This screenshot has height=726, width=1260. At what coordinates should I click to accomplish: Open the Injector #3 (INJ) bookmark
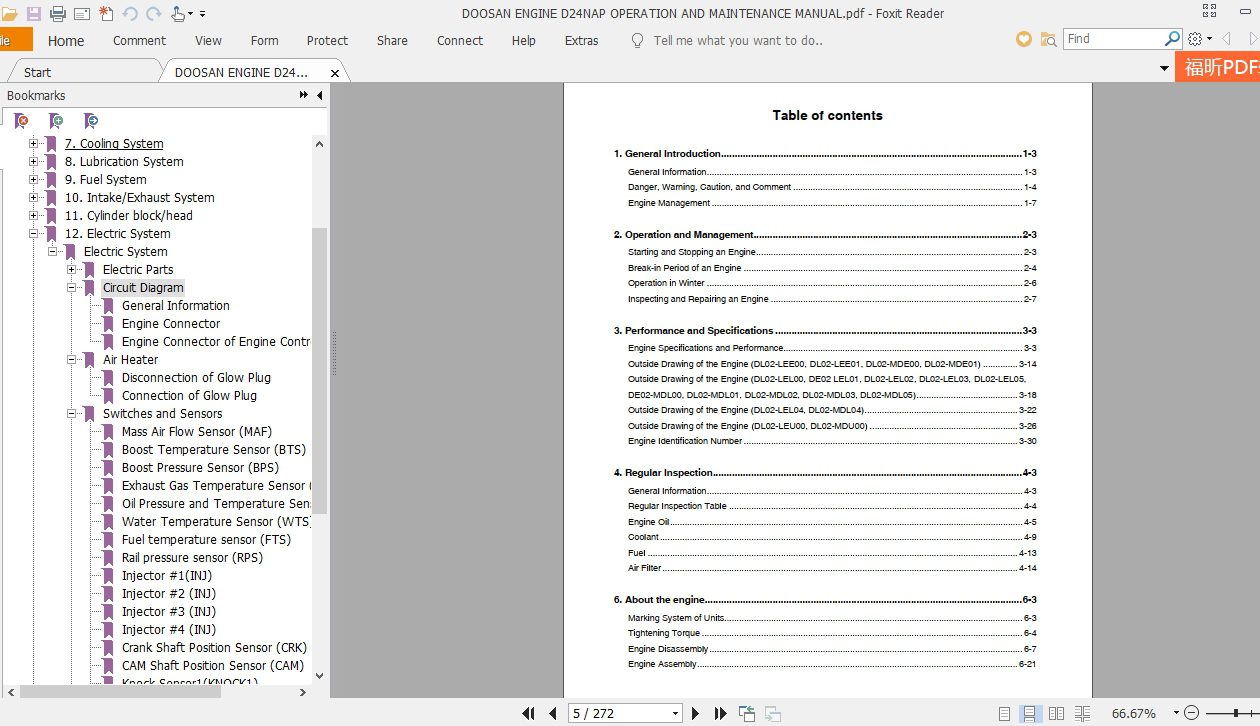click(x=169, y=612)
